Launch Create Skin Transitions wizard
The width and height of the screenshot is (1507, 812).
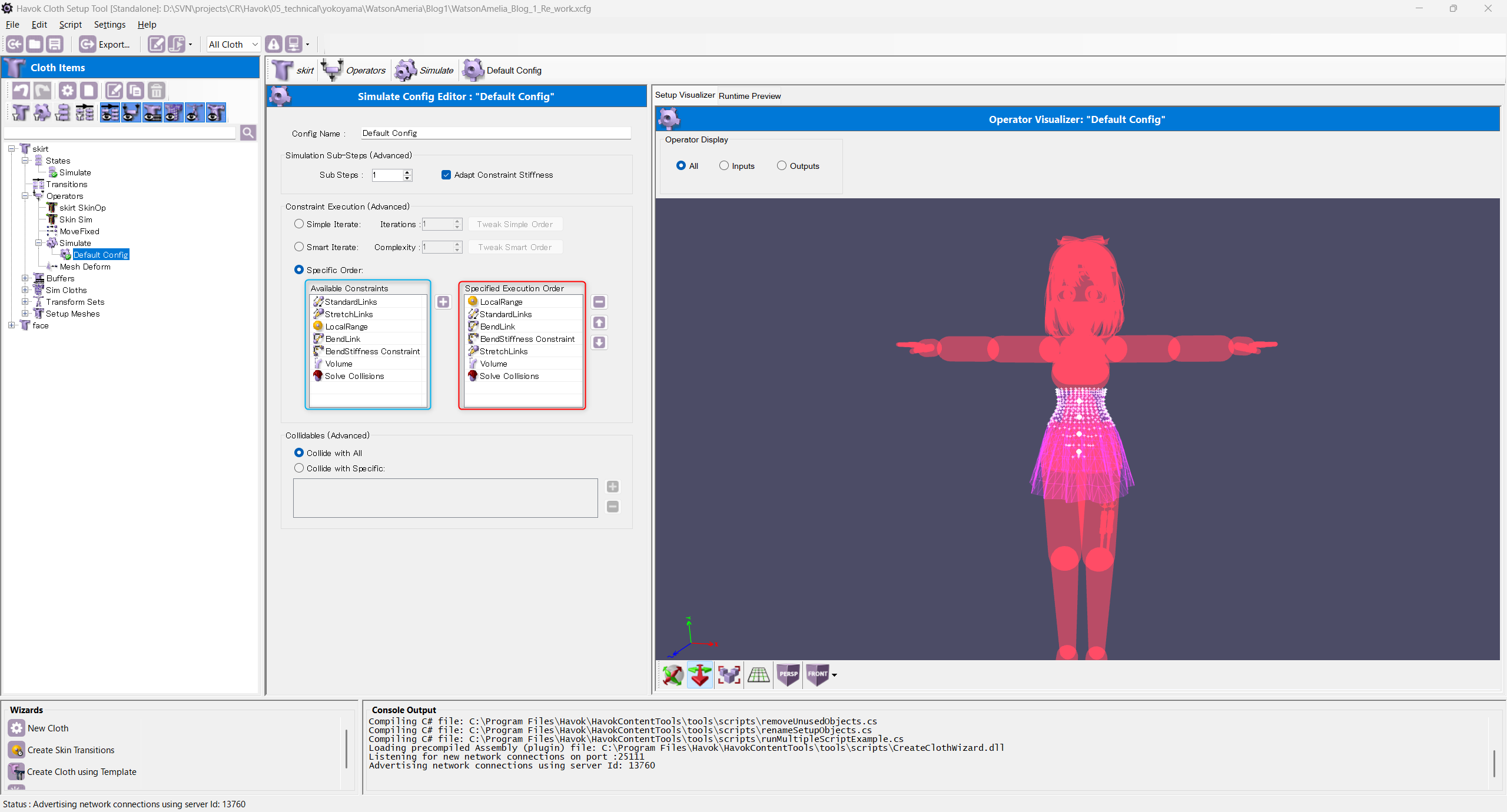click(x=62, y=750)
